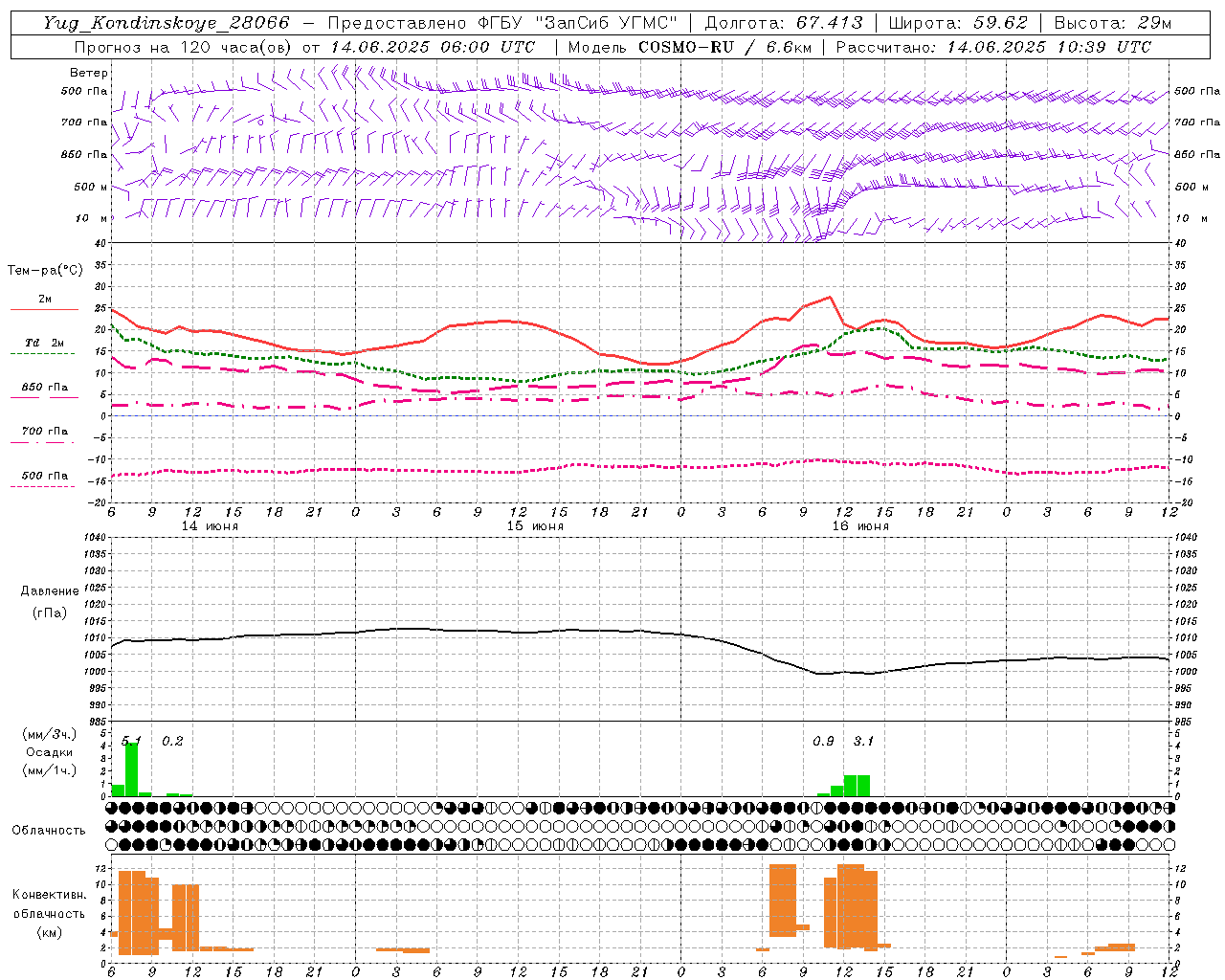Click the red temperature peak near 28°C
The height and width of the screenshot is (980, 1225).
[830, 297]
